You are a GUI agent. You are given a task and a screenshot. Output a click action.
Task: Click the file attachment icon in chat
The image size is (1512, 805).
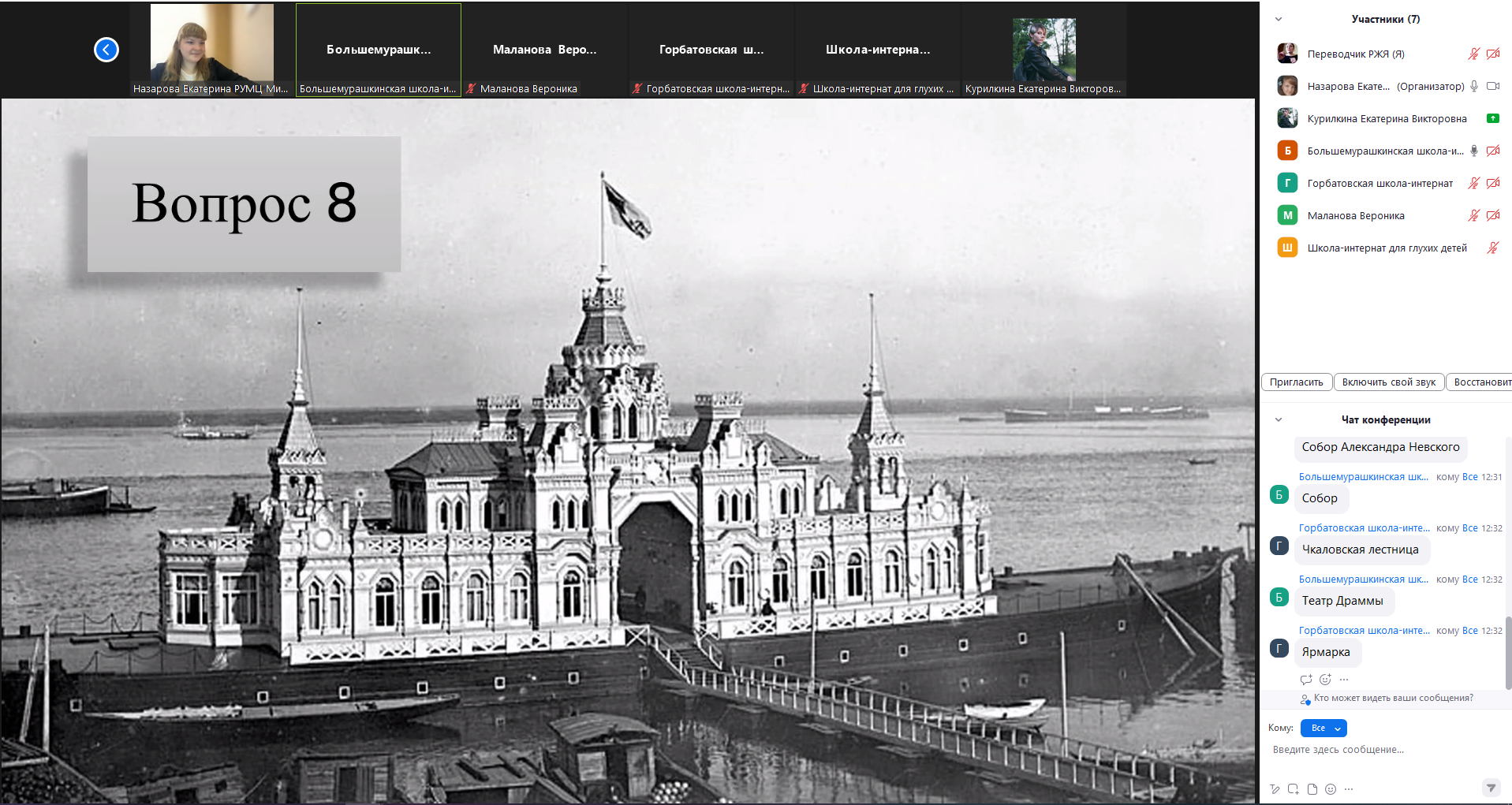(1312, 789)
